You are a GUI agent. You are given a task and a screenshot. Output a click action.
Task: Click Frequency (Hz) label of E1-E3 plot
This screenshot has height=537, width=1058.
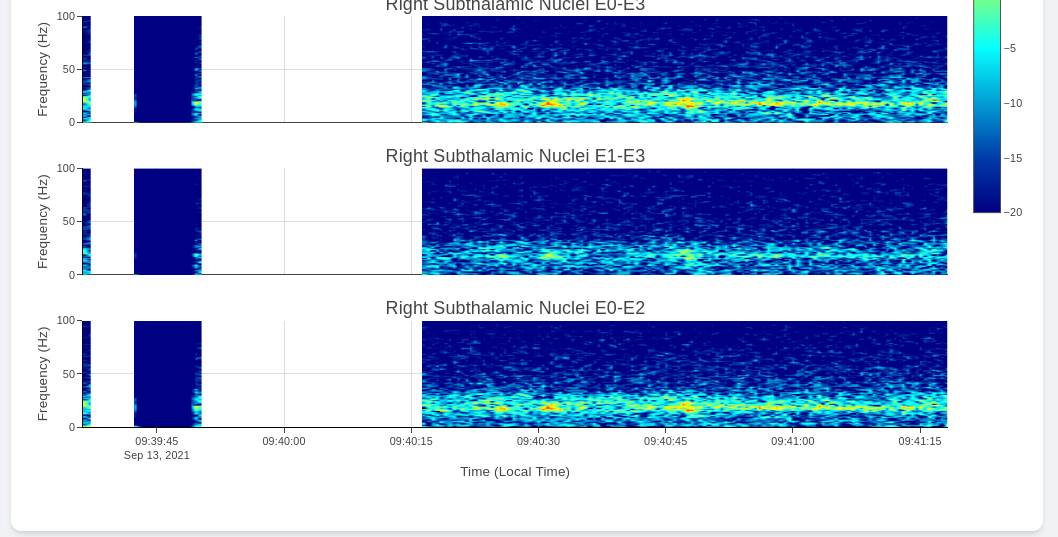[x=43, y=221]
